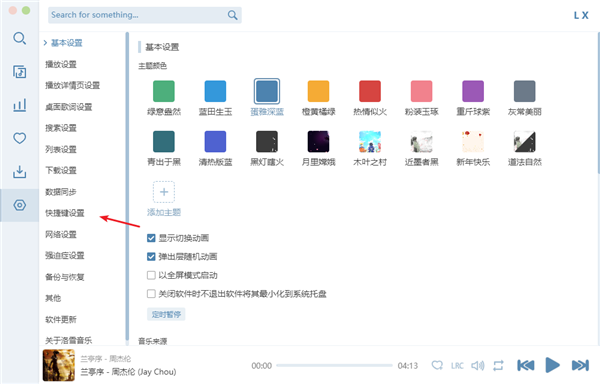600x384 pixels.
Task: Enable 以全屏模式启动 checkbox
Action: tap(151, 275)
